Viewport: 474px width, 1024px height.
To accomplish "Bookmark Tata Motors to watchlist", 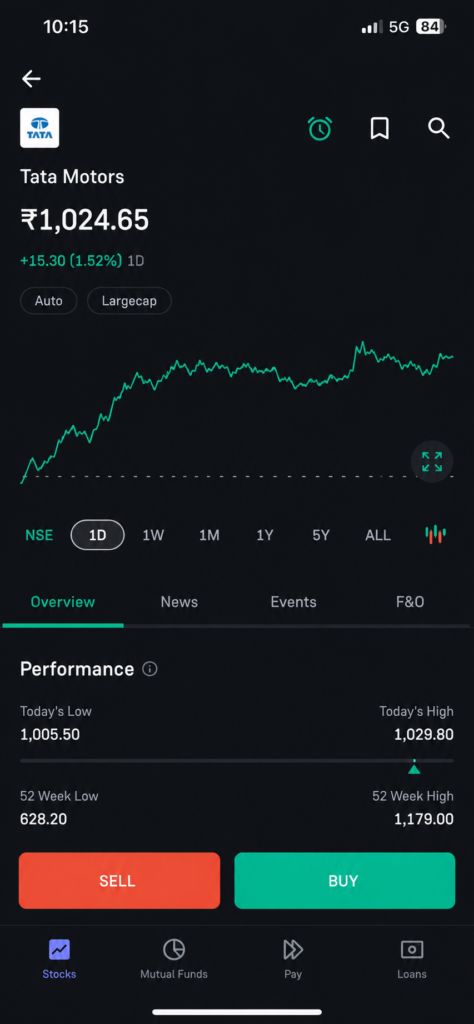I will coord(379,129).
